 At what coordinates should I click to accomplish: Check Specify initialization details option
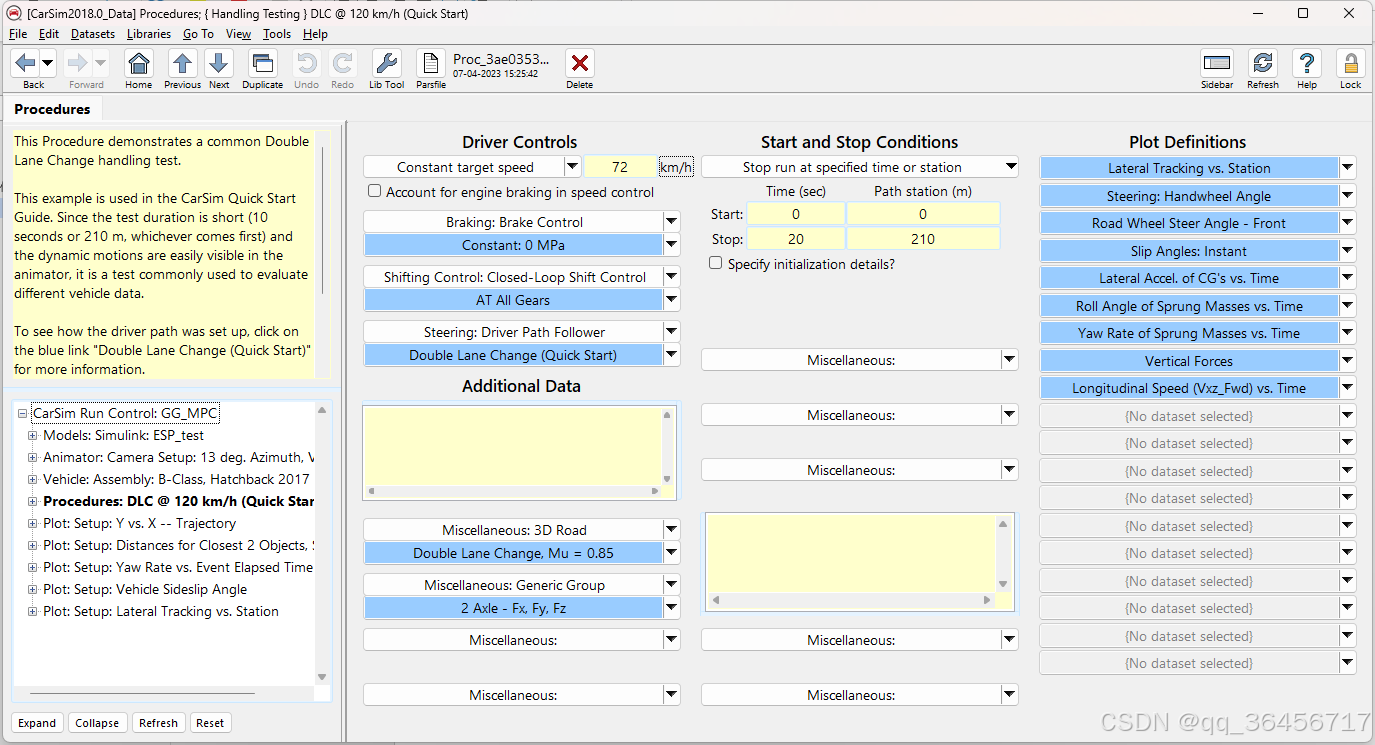pos(715,264)
